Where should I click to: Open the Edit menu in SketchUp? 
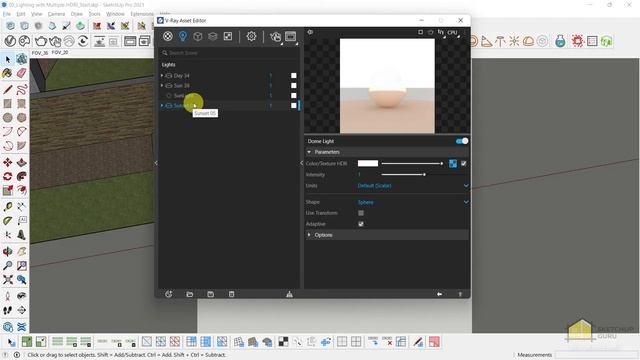tap(21, 14)
